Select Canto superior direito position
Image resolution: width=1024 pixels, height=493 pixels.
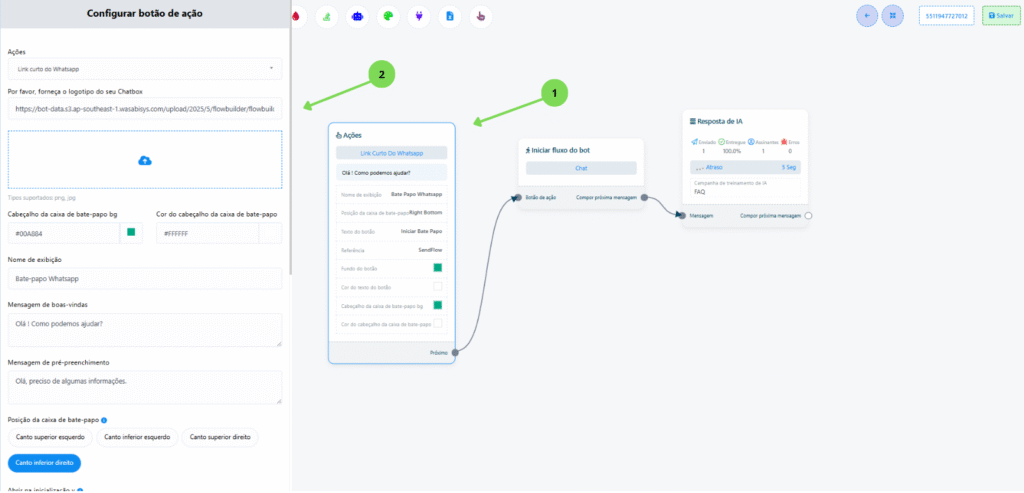click(220, 437)
